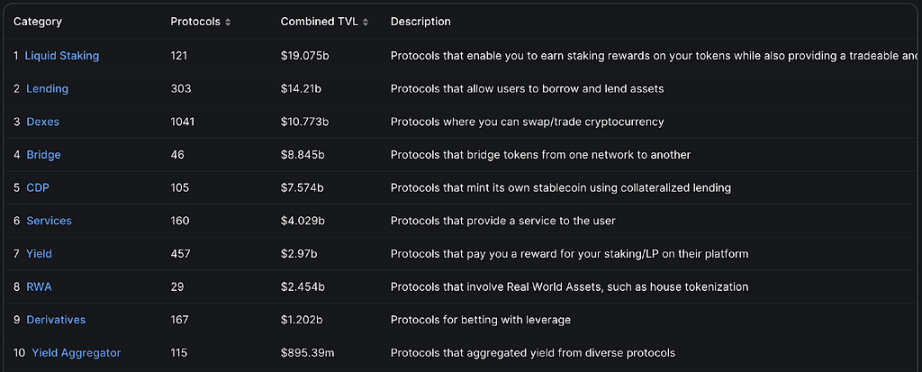This screenshot has height=372, width=922.
Task: Sort by Protocols column arrow icon
Action: 228,22
